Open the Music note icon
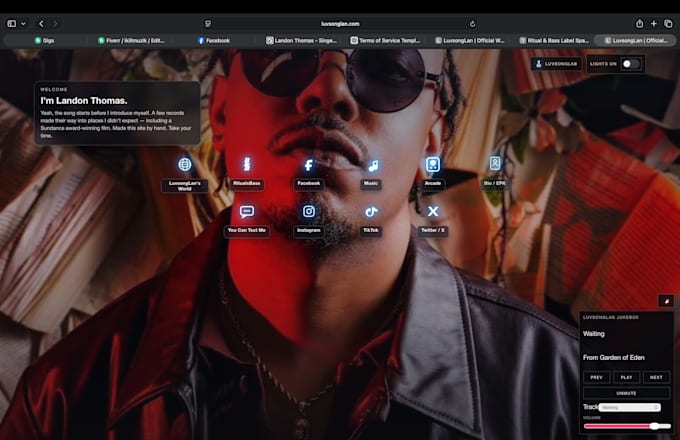This screenshot has height=440, width=680. point(371,165)
